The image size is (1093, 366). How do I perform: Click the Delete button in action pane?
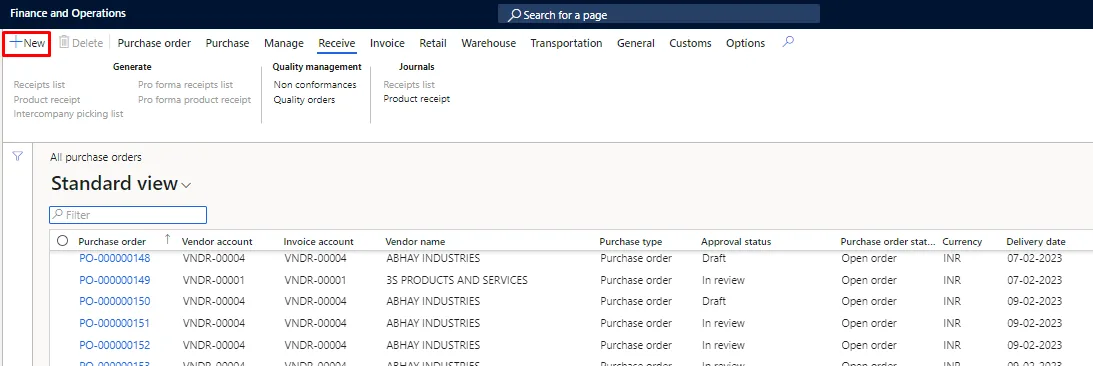[81, 43]
